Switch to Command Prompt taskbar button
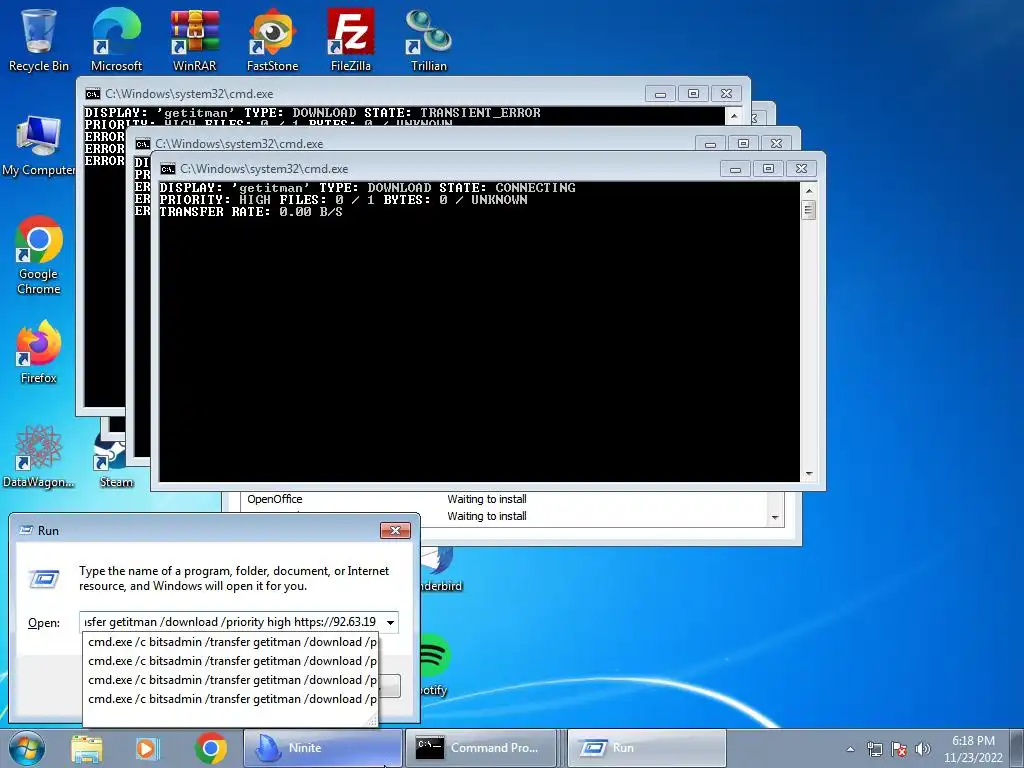The height and width of the screenshot is (768, 1024). coord(481,748)
